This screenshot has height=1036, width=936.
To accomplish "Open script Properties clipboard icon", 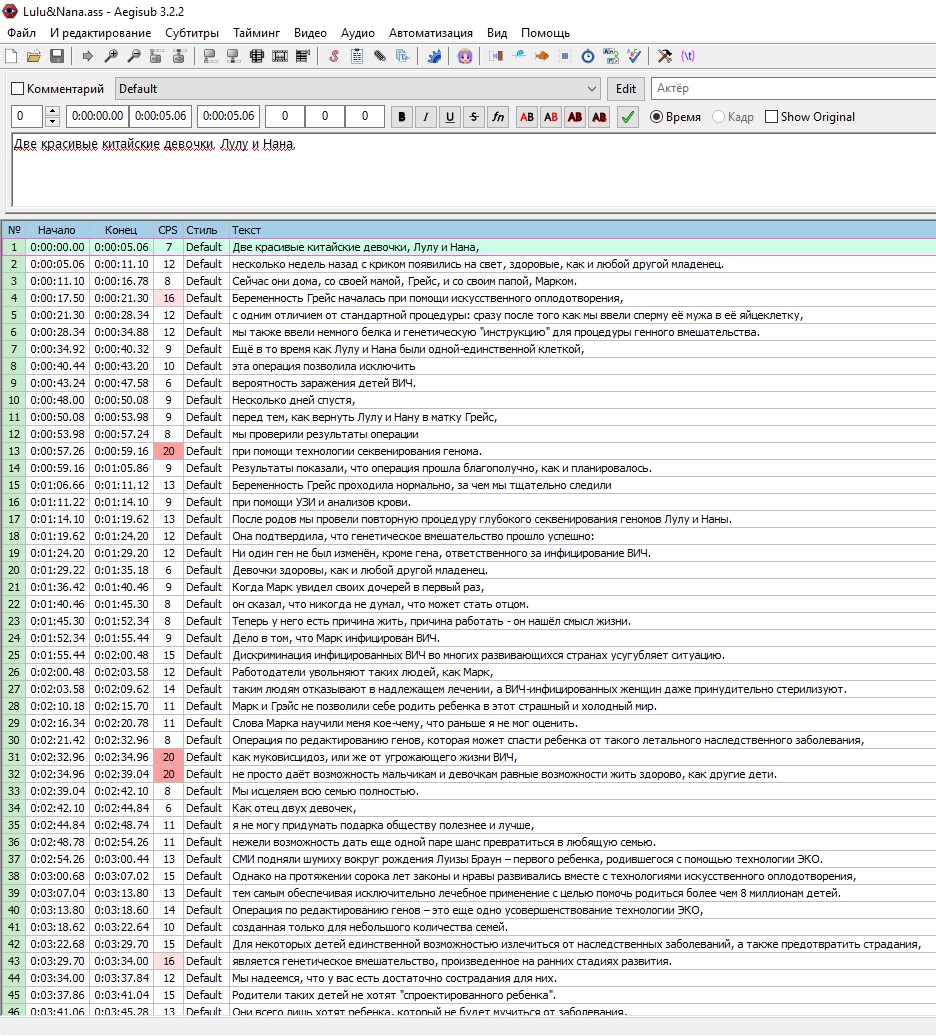I will pyautogui.click(x=357, y=56).
